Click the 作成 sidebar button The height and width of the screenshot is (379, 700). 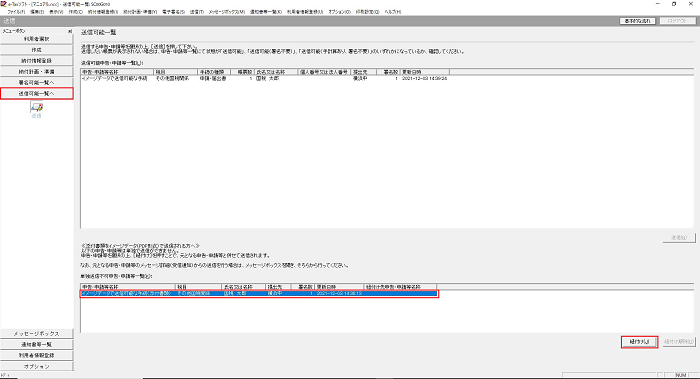click(37, 50)
